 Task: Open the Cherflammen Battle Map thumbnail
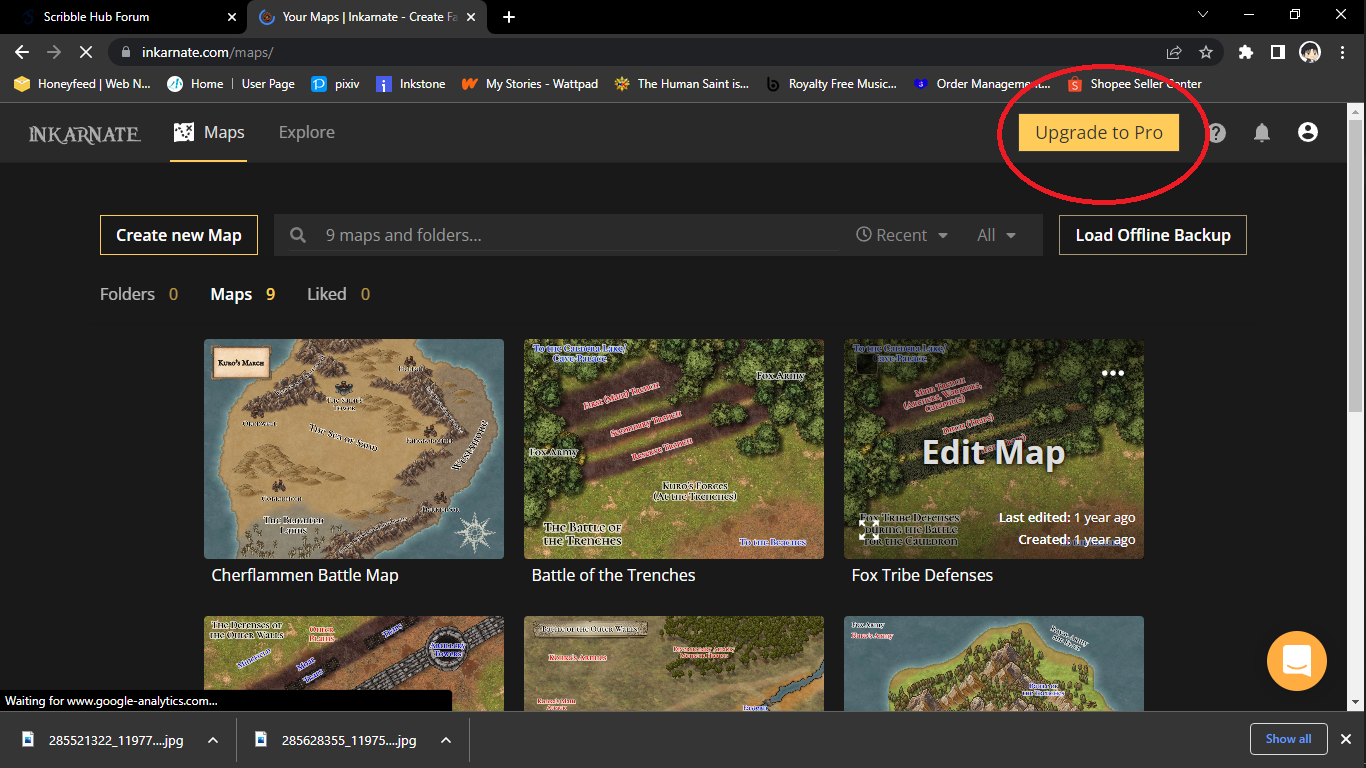click(x=354, y=448)
